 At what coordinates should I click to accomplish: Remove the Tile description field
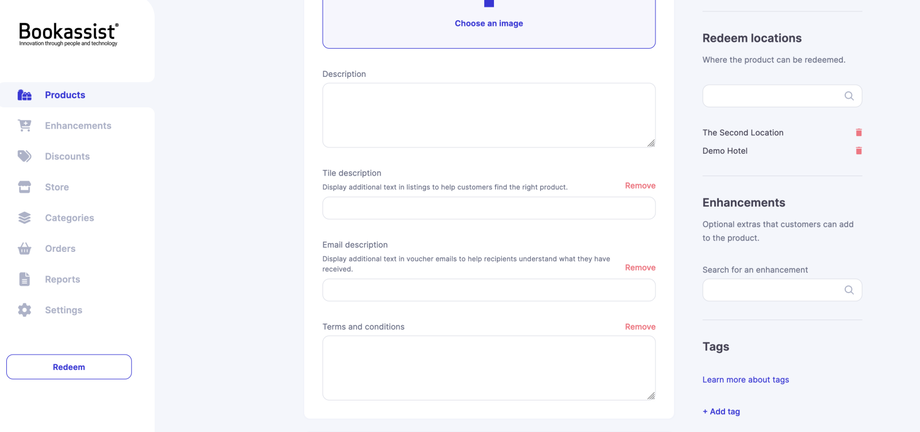click(640, 186)
